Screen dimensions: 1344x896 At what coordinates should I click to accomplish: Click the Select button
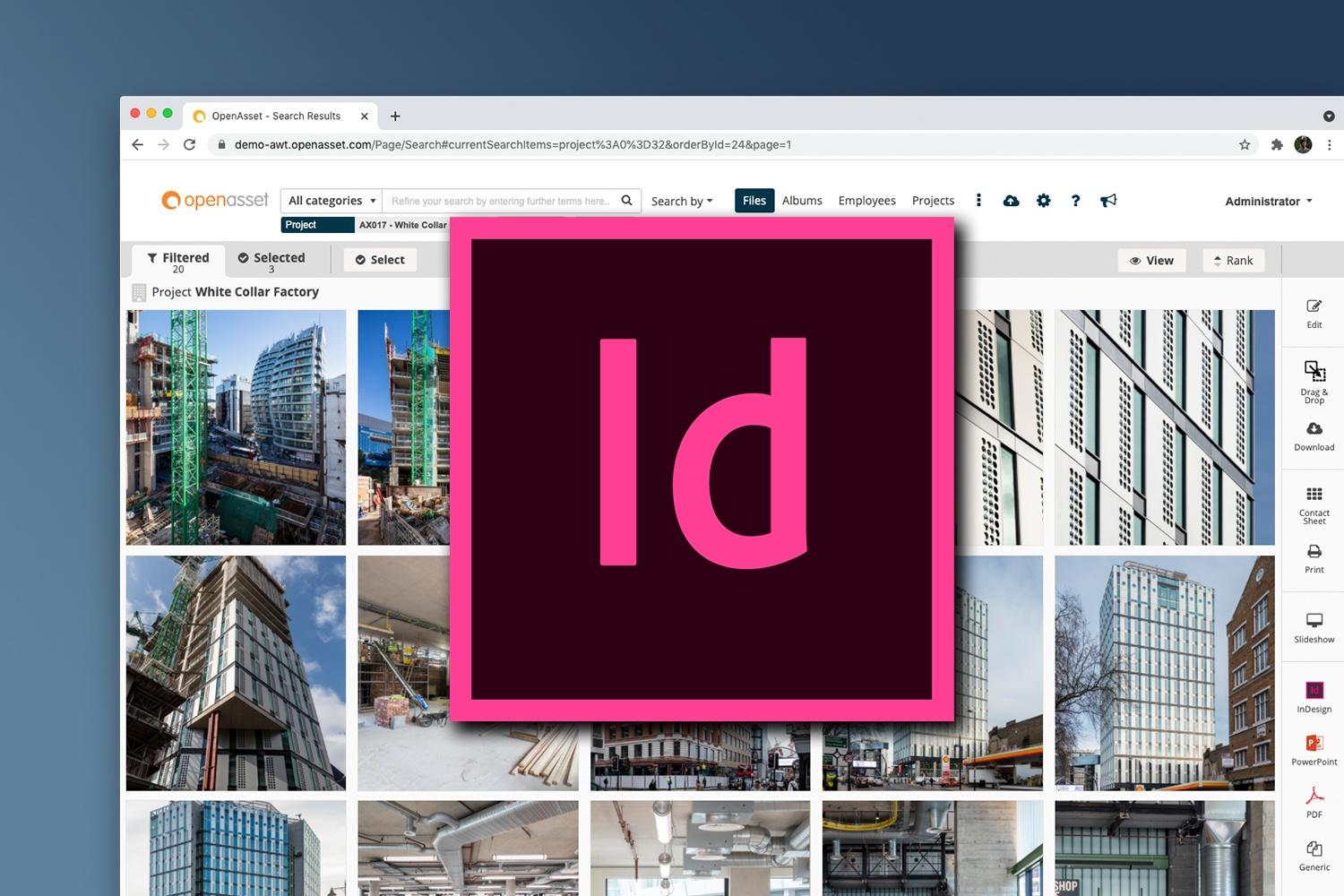tap(380, 260)
